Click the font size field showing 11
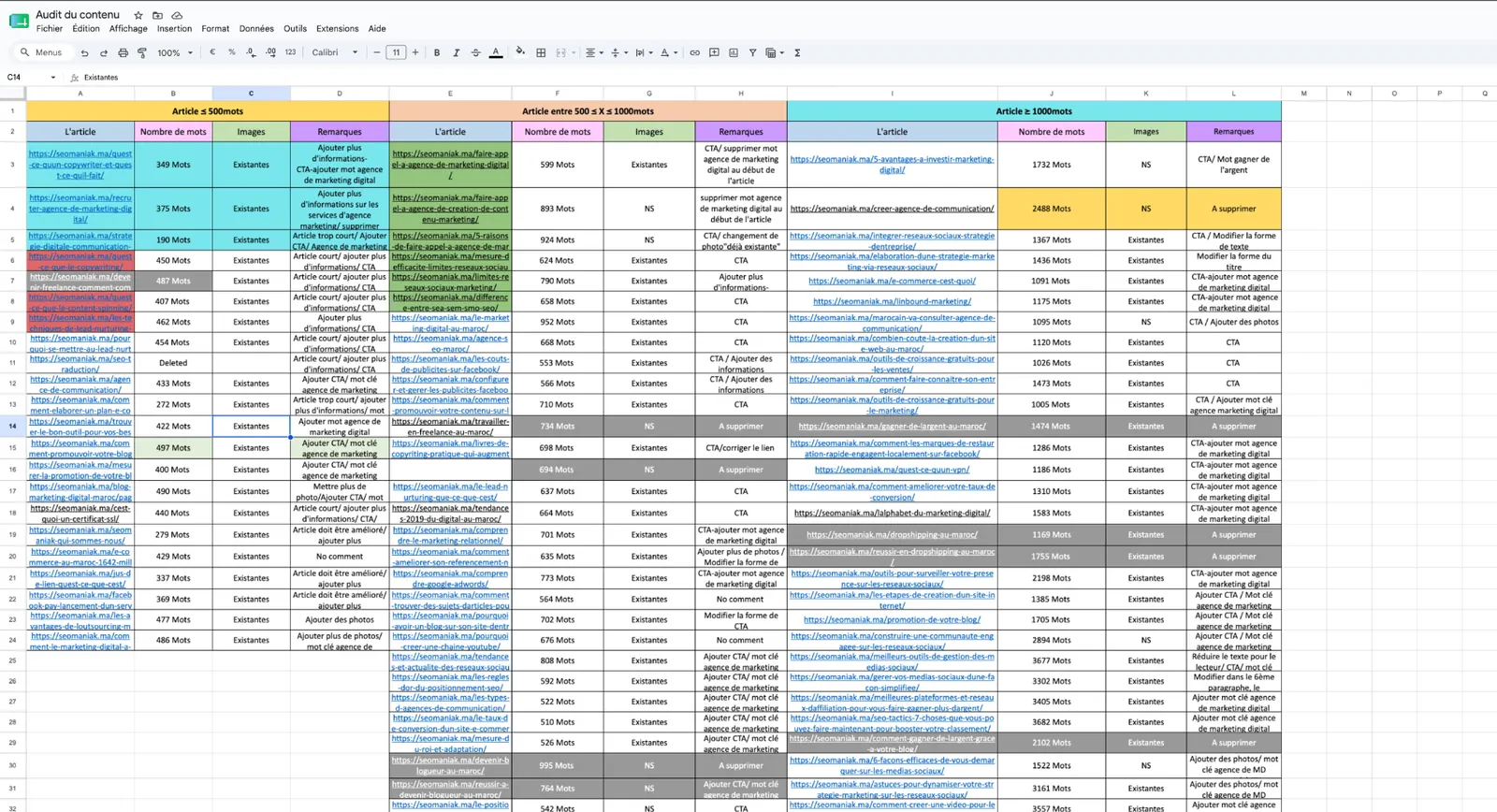Screen dimensions: 1497x812 pos(397,53)
